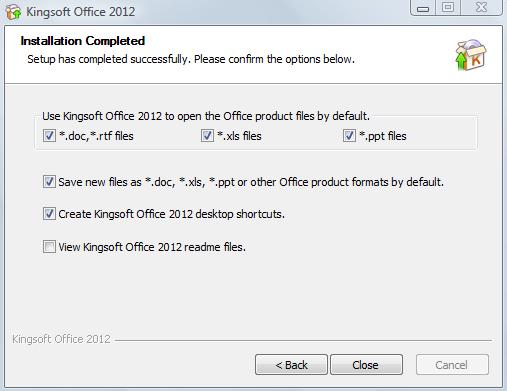Viewport: 507px width, 391px height.
Task: Disable the *.ppt files association checkbox
Action: tap(349, 136)
